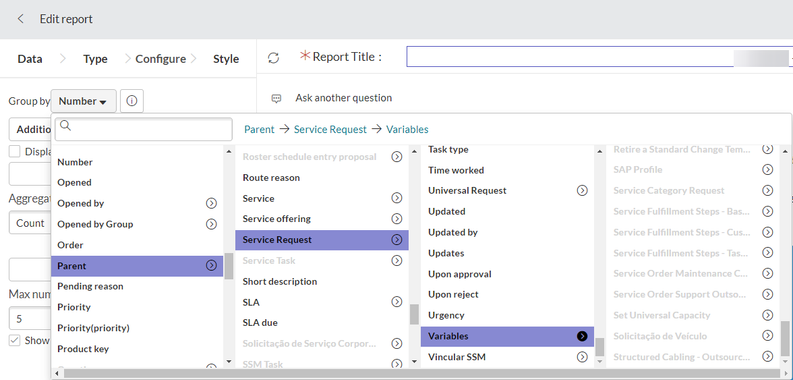
Task: Select the Order field
Action: 70,245
